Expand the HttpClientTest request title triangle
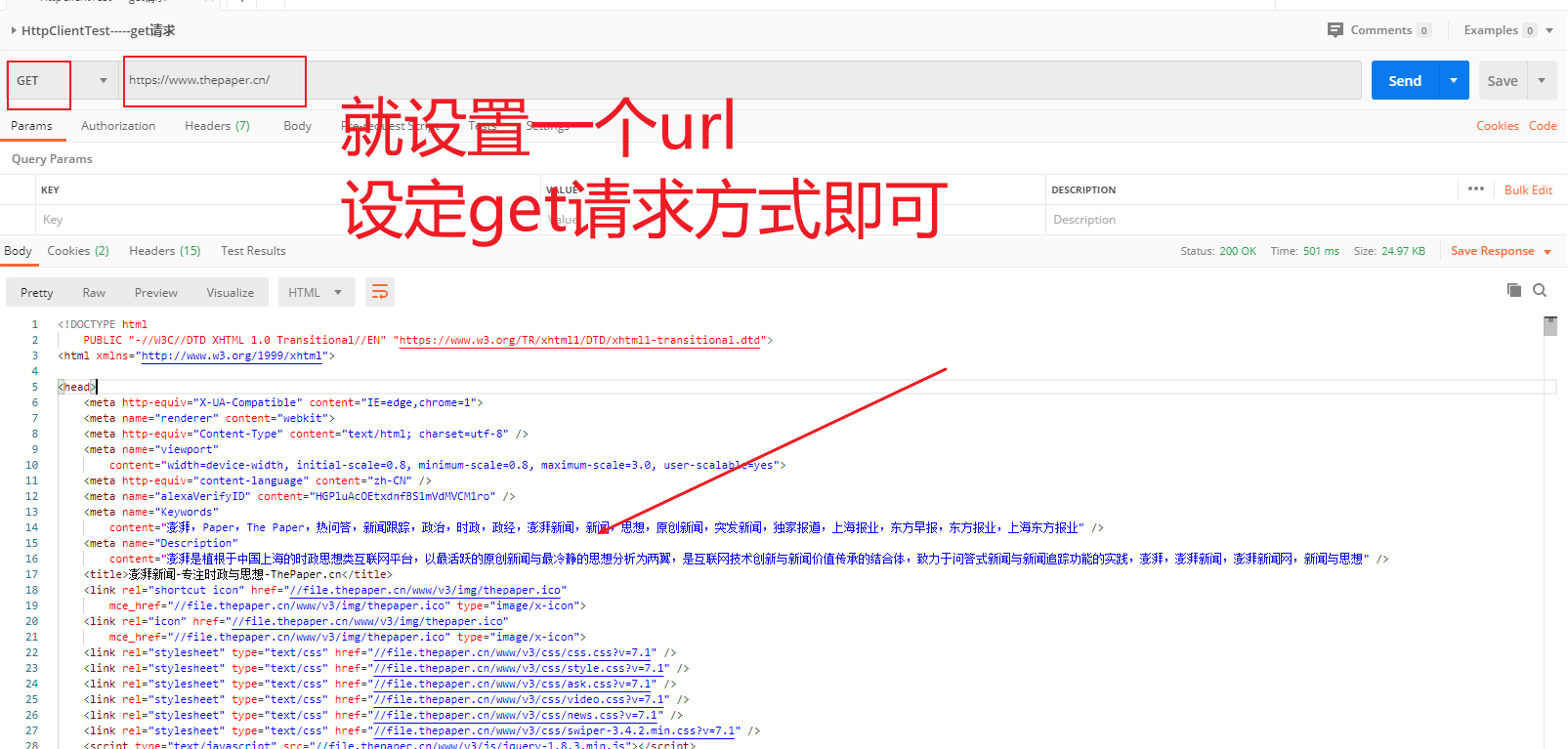The height and width of the screenshot is (749, 1568). (14, 30)
